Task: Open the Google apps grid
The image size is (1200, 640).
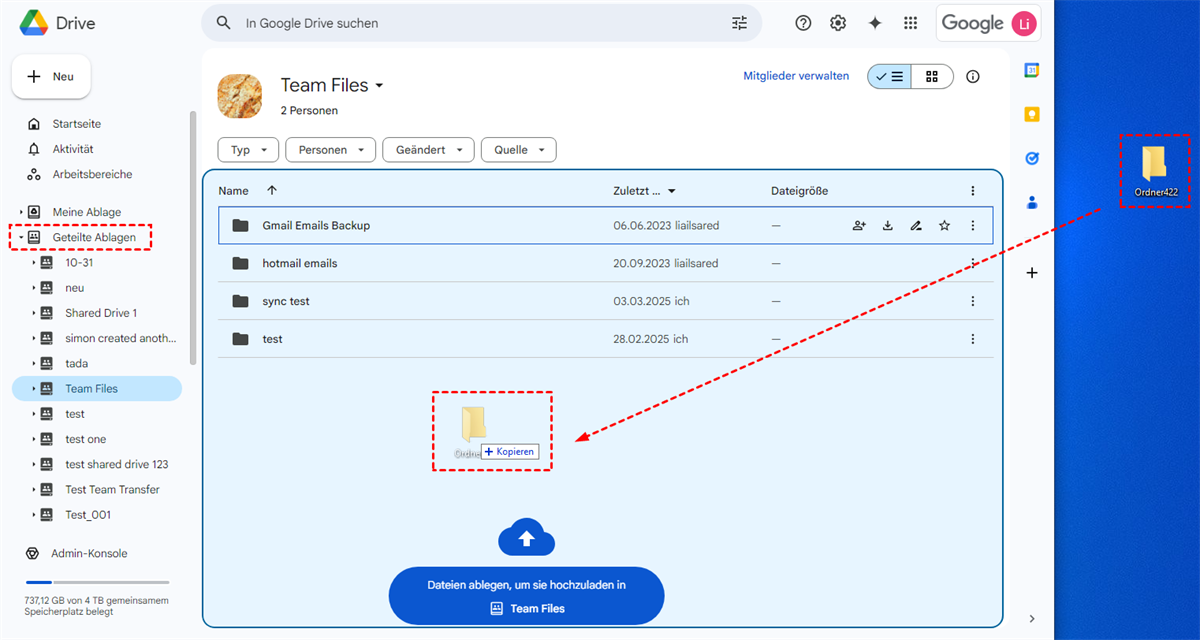Action: pyautogui.click(x=910, y=23)
